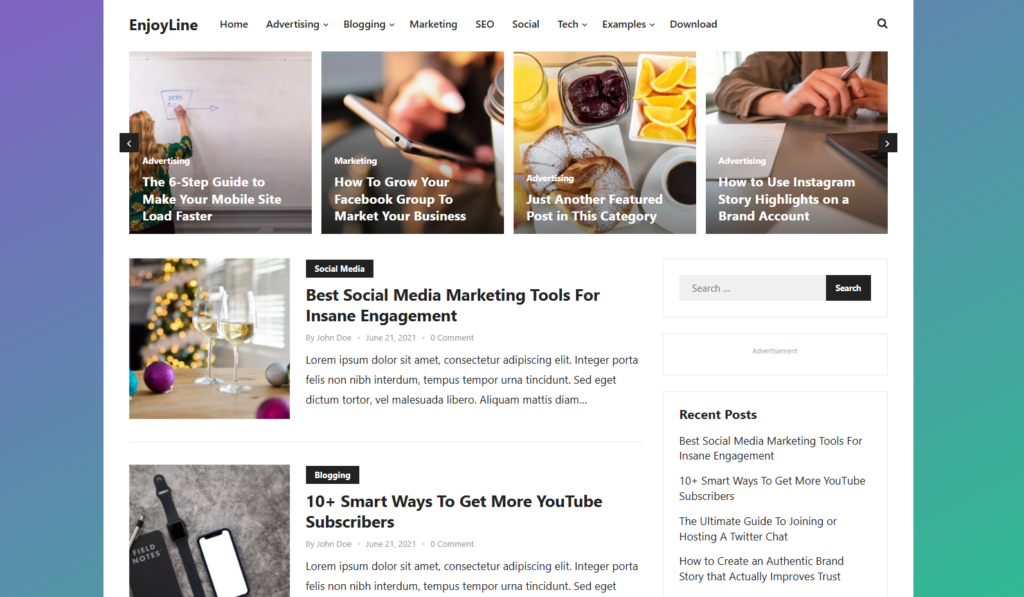Open the wine glasses post thumbnail

209,338
